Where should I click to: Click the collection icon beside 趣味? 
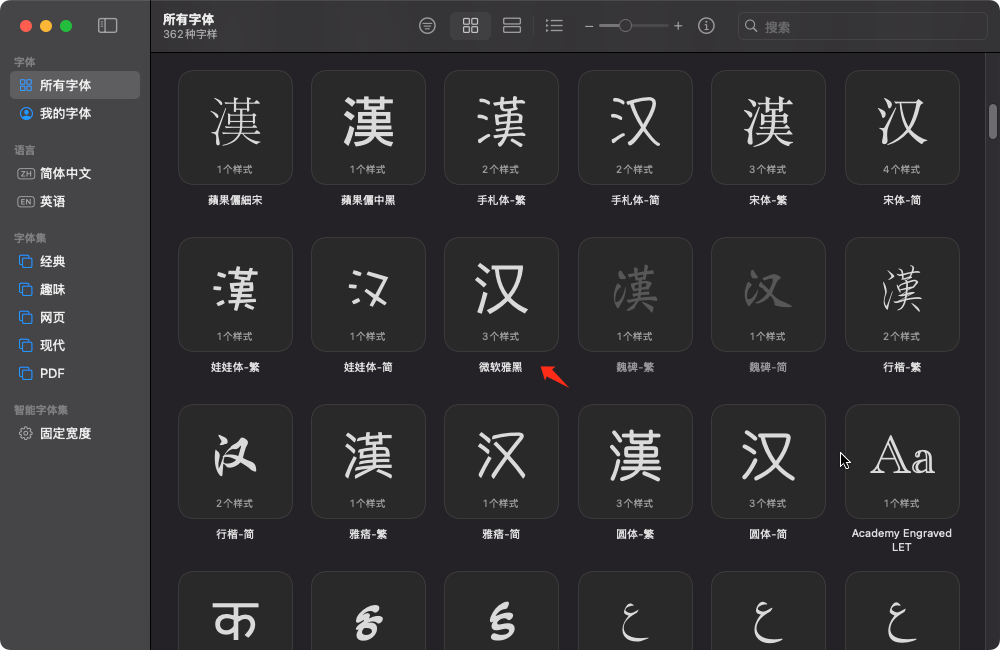[26, 290]
